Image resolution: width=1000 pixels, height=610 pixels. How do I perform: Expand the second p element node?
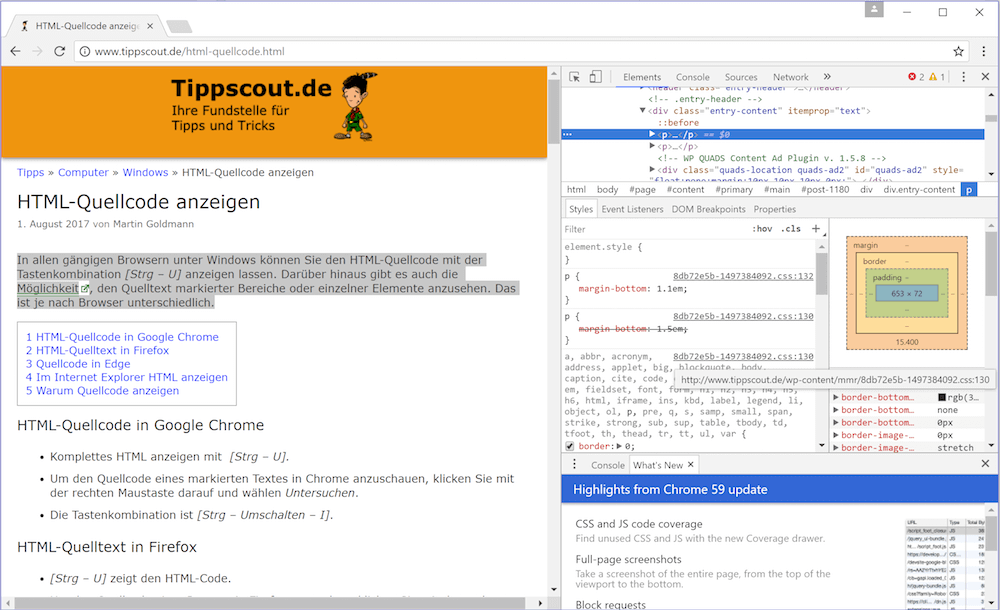click(x=652, y=146)
